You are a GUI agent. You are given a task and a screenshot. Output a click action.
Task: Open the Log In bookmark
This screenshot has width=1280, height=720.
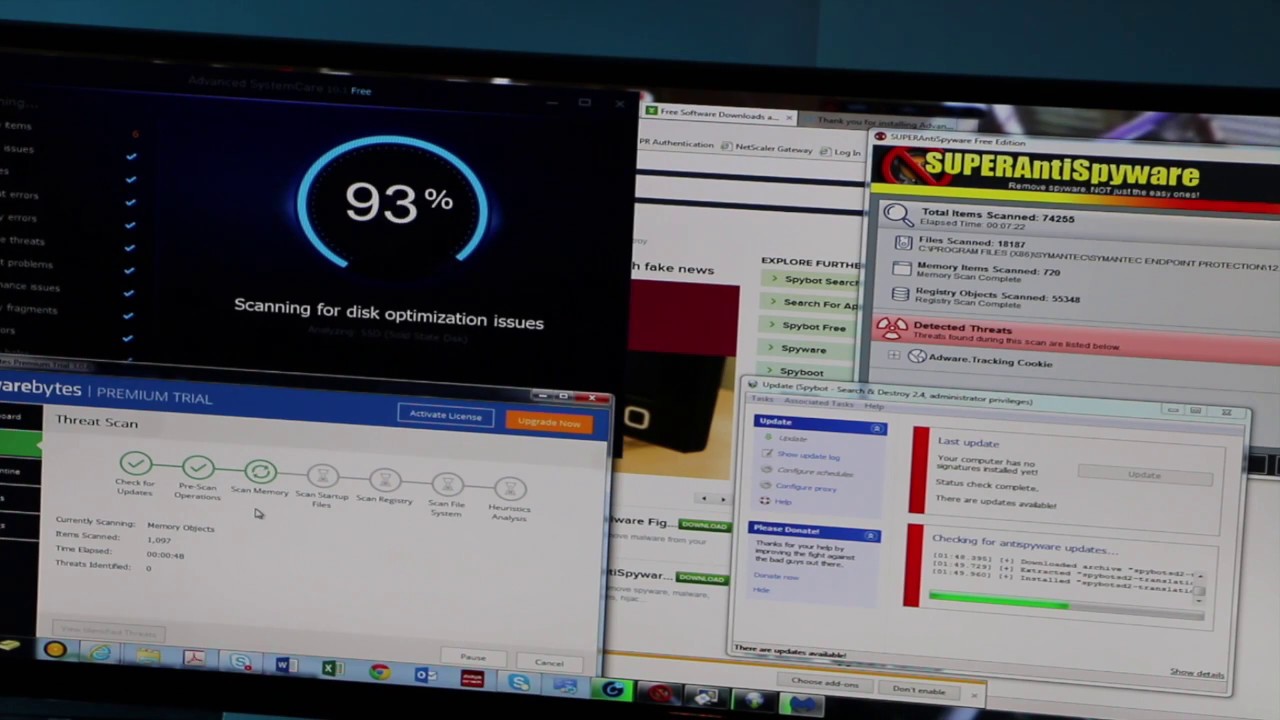[840, 152]
